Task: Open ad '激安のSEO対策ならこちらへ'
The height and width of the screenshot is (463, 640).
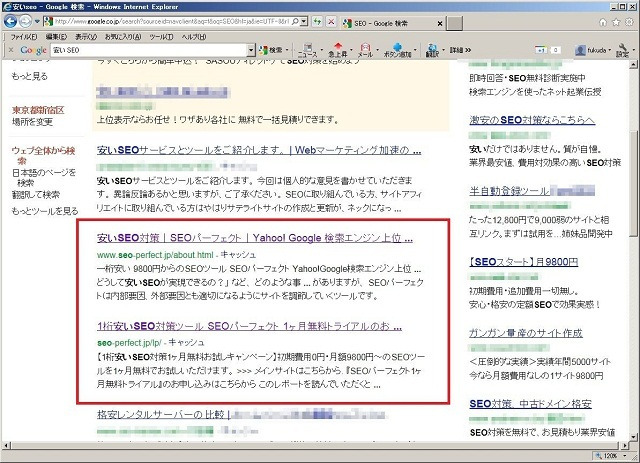Action: [532, 120]
